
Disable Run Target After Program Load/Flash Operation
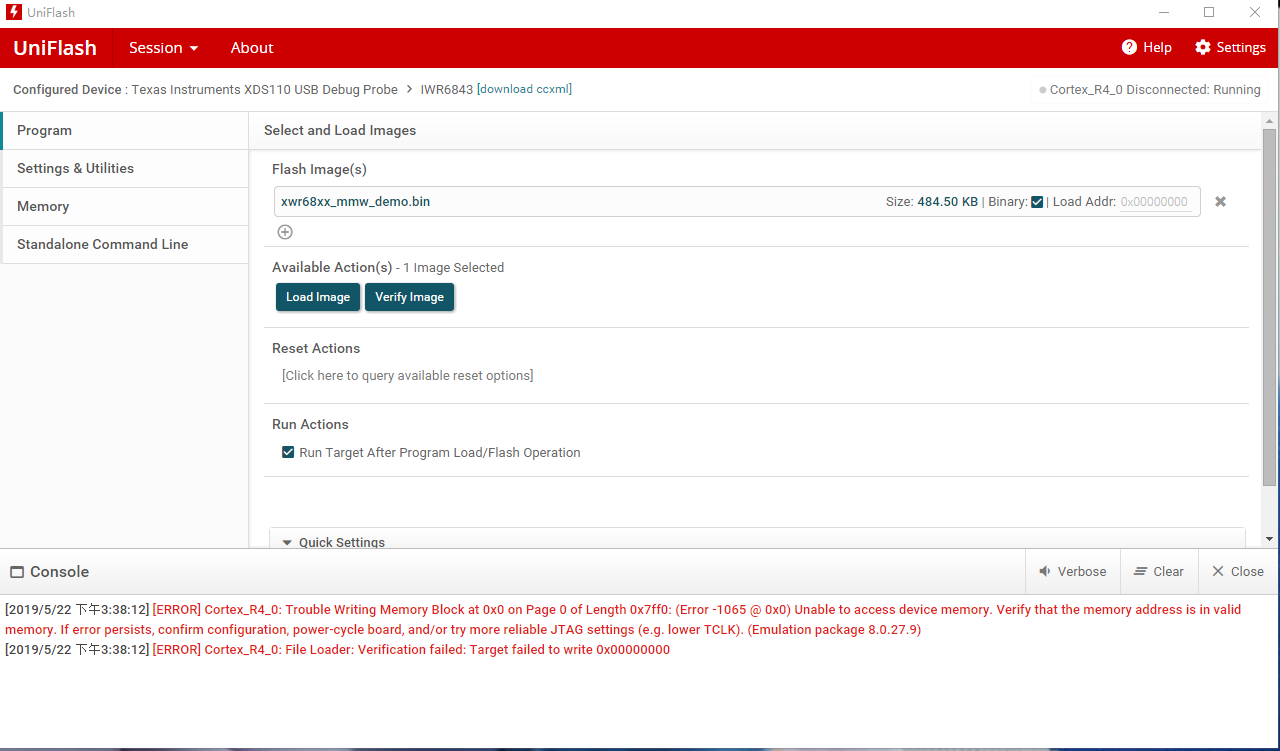coord(288,452)
